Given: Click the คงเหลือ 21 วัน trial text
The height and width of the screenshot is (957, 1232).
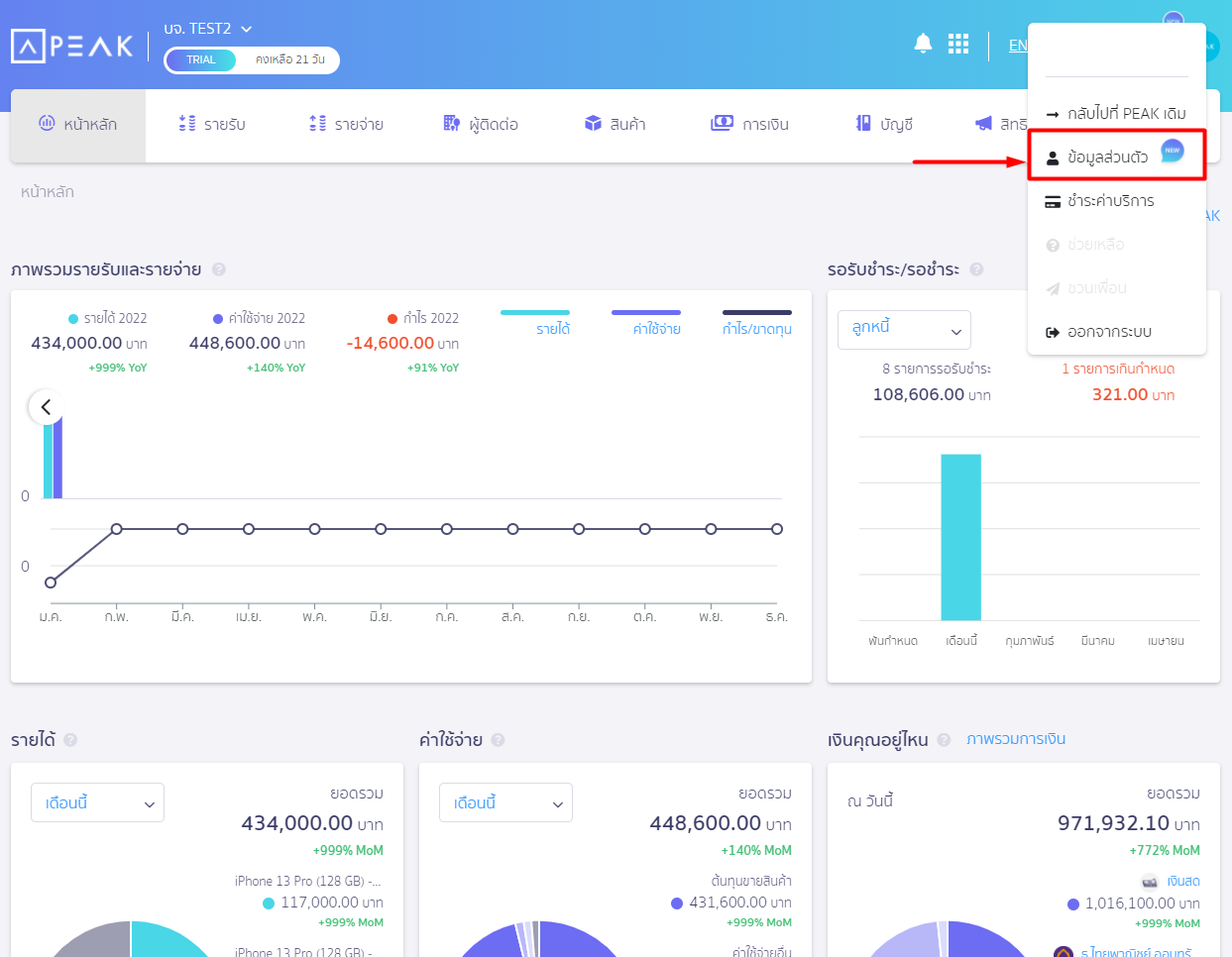Looking at the screenshot, I should pos(290,60).
